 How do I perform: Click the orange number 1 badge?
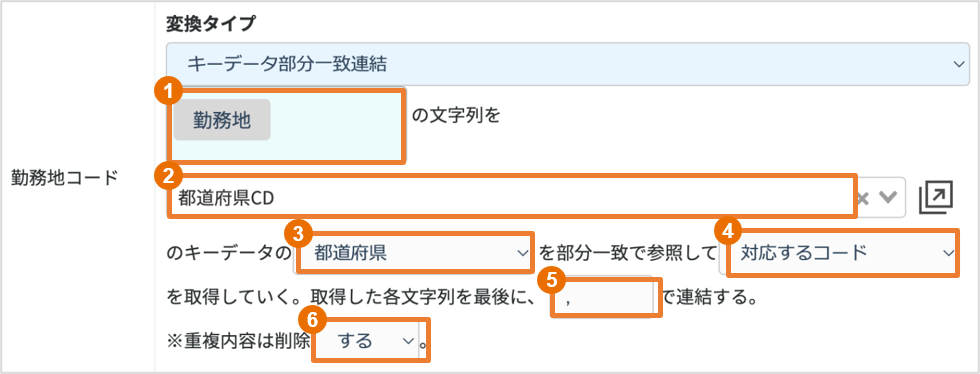pyautogui.click(x=168, y=93)
